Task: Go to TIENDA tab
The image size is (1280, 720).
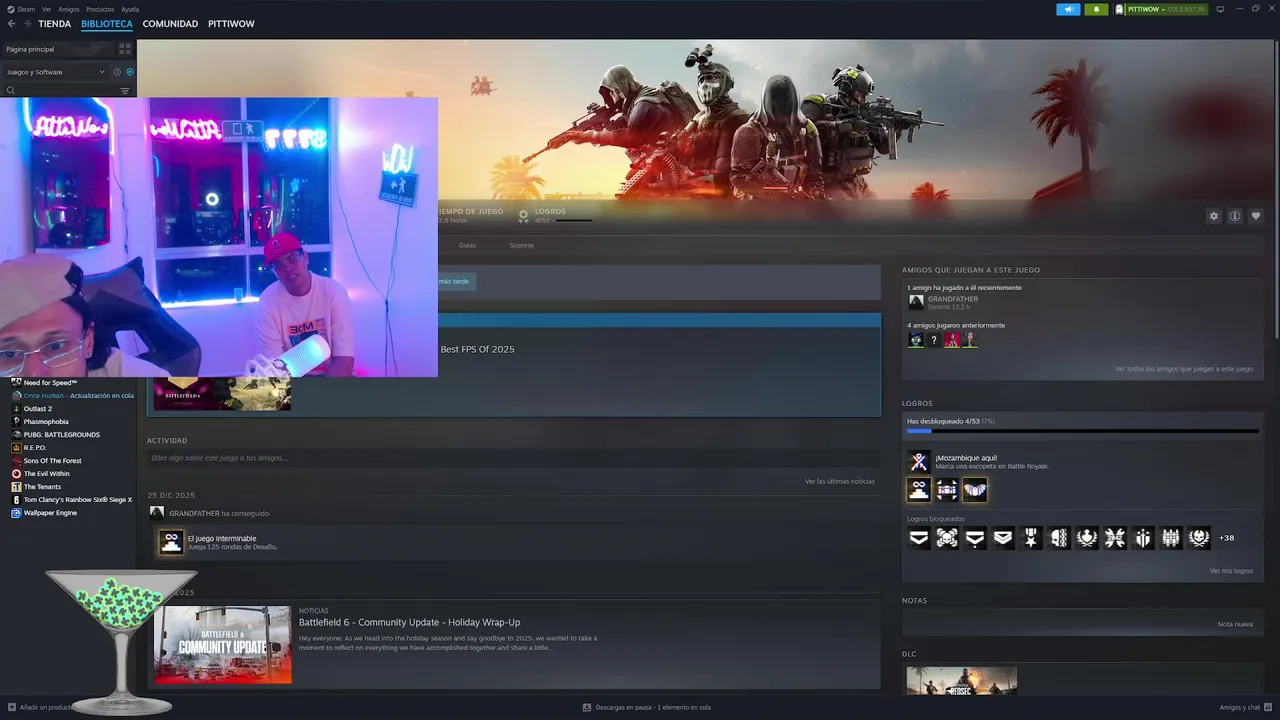Action: coord(54,24)
